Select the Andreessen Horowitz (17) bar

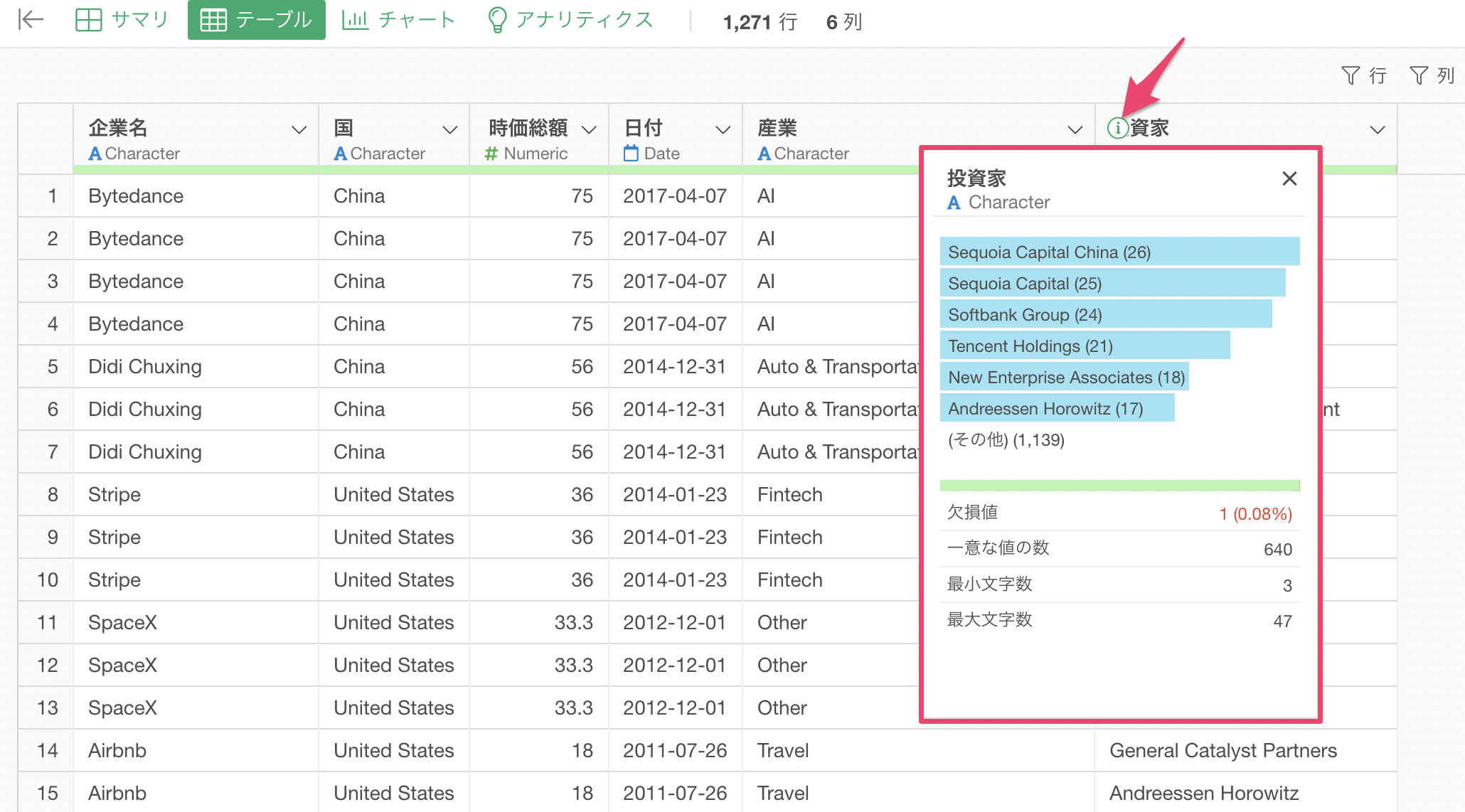pyautogui.click(x=1057, y=408)
